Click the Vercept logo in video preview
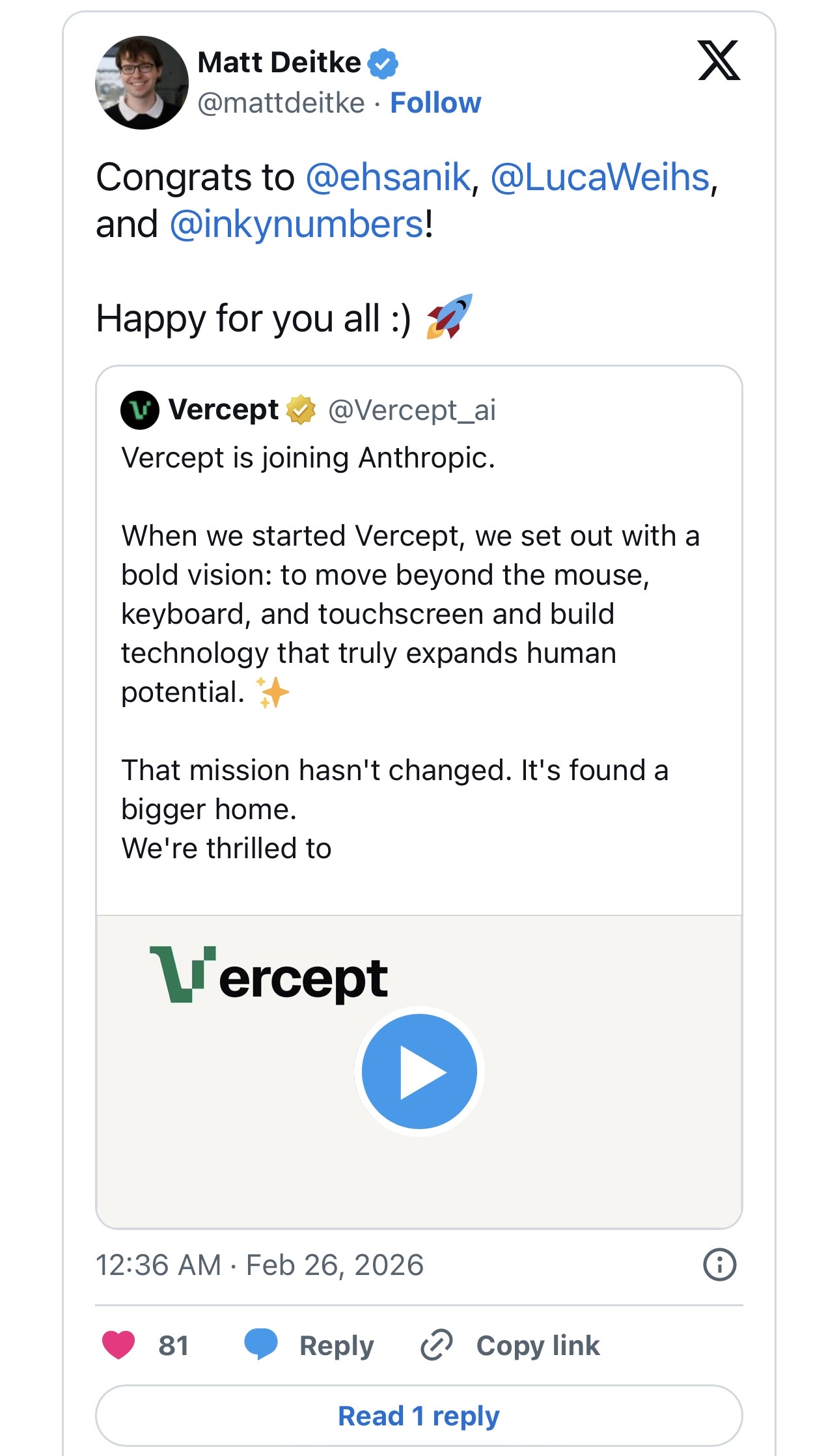This screenshot has width=839, height=1456. pos(269,975)
